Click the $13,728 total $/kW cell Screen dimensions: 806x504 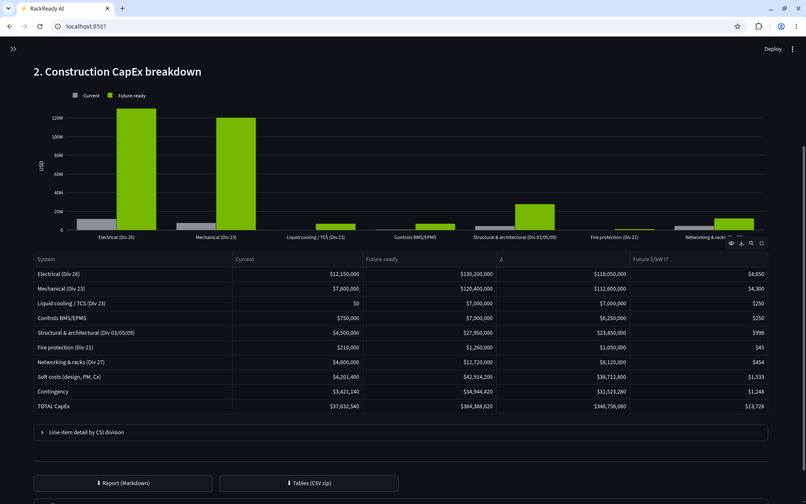(x=699, y=406)
